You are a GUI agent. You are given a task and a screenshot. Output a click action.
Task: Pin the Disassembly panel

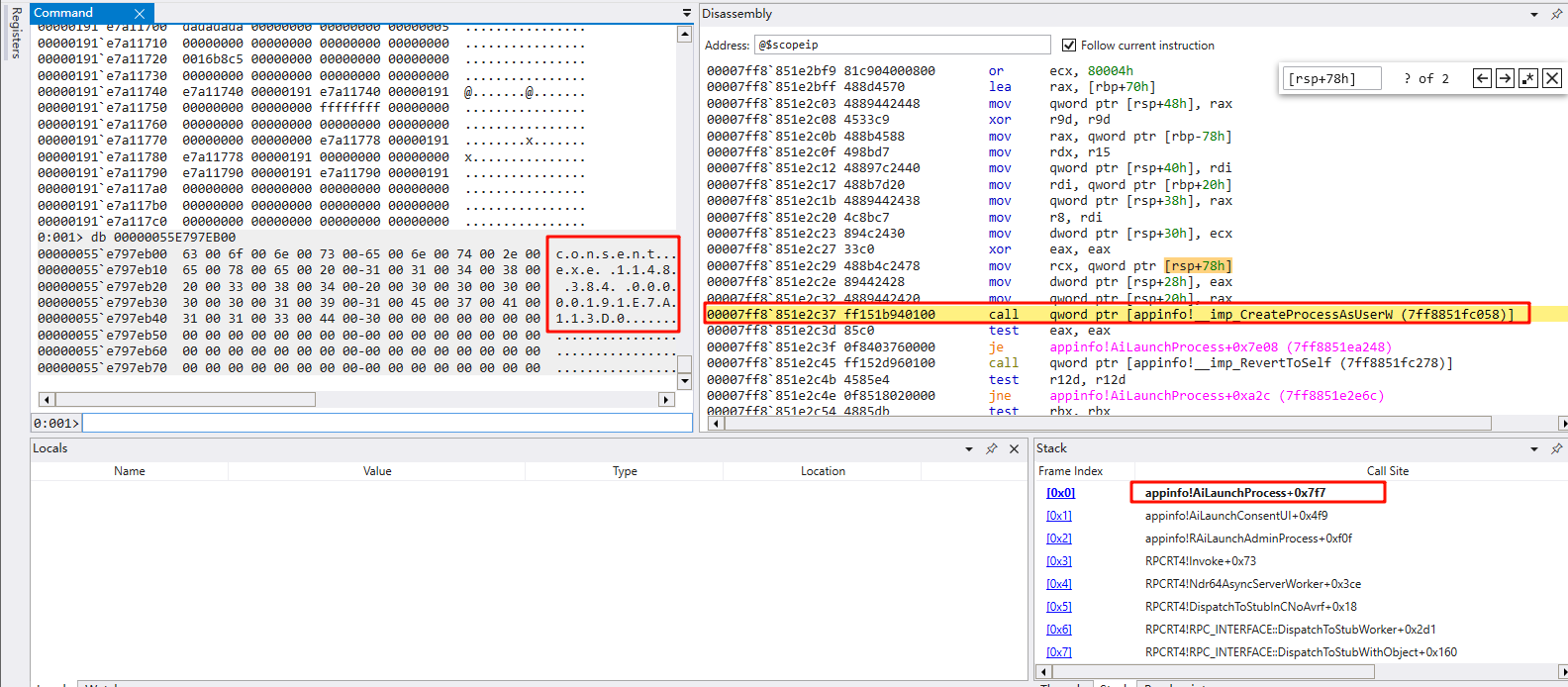[x=1556, y=14]
